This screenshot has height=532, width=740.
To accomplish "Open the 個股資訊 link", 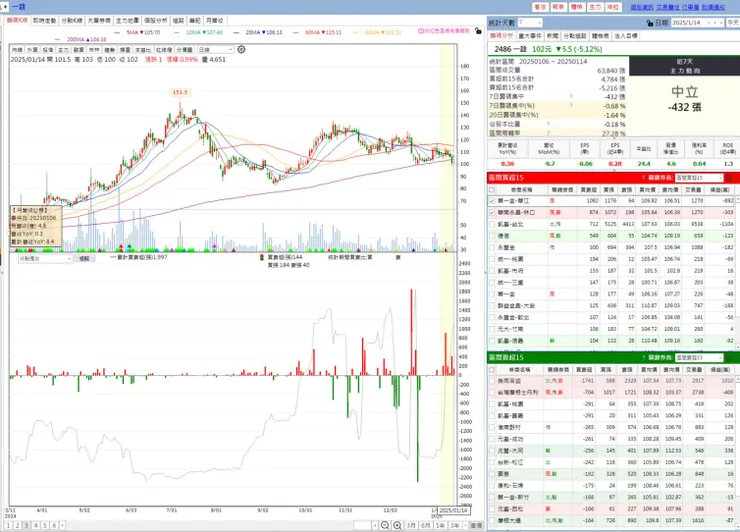I will tap(642, 7).
